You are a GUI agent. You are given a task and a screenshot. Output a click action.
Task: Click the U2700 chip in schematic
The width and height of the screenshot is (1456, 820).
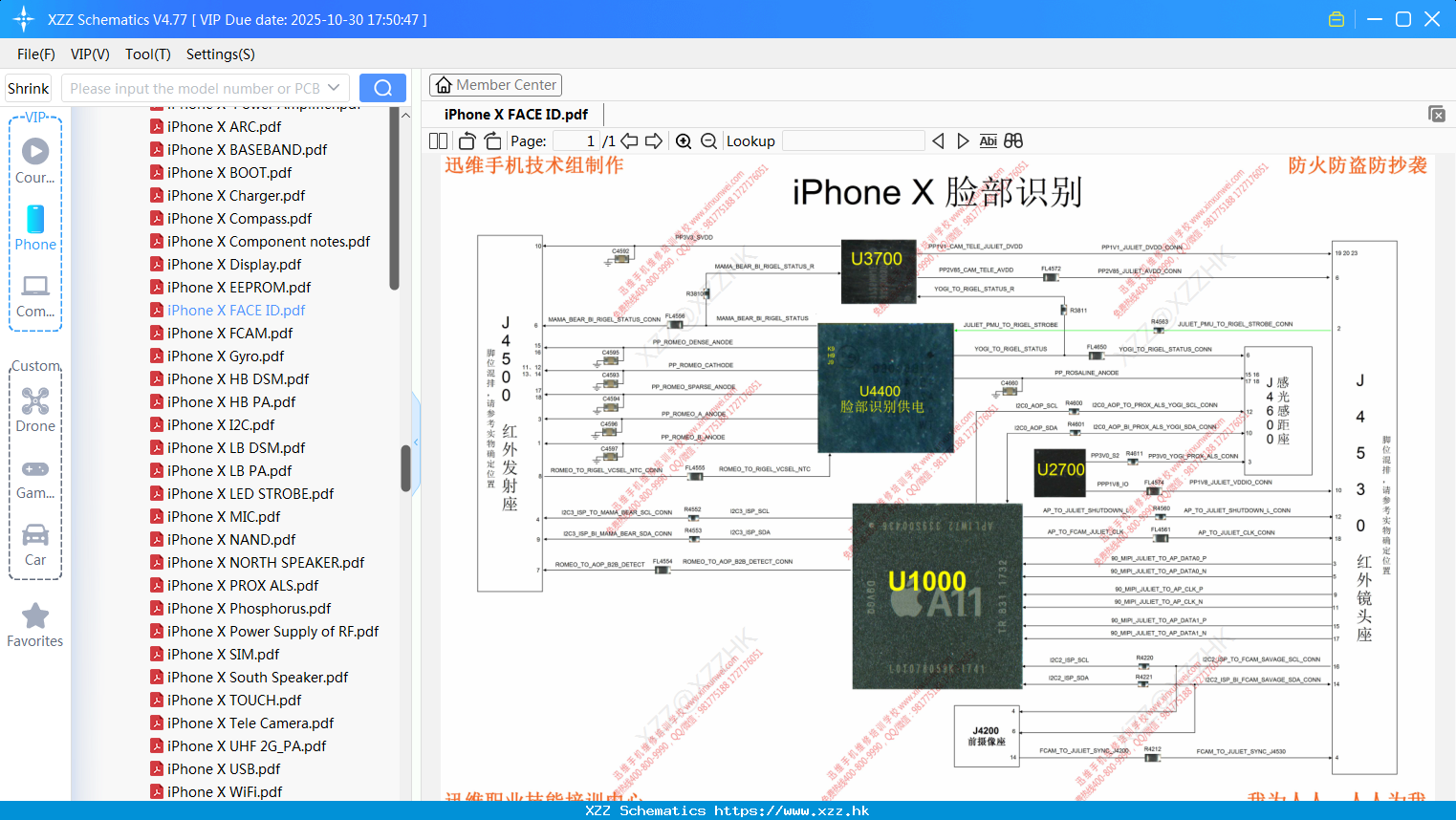[1061, 472]
